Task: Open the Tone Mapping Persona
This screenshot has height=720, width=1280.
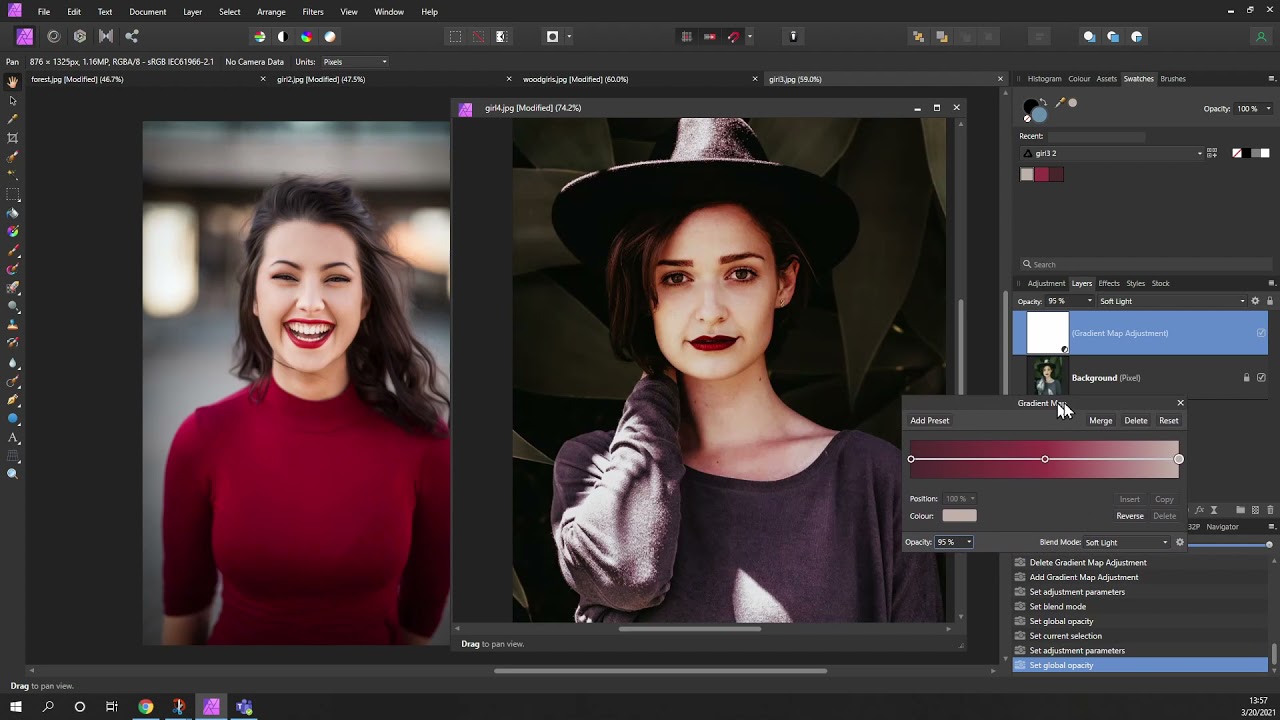Action: (x=106, y=36)
